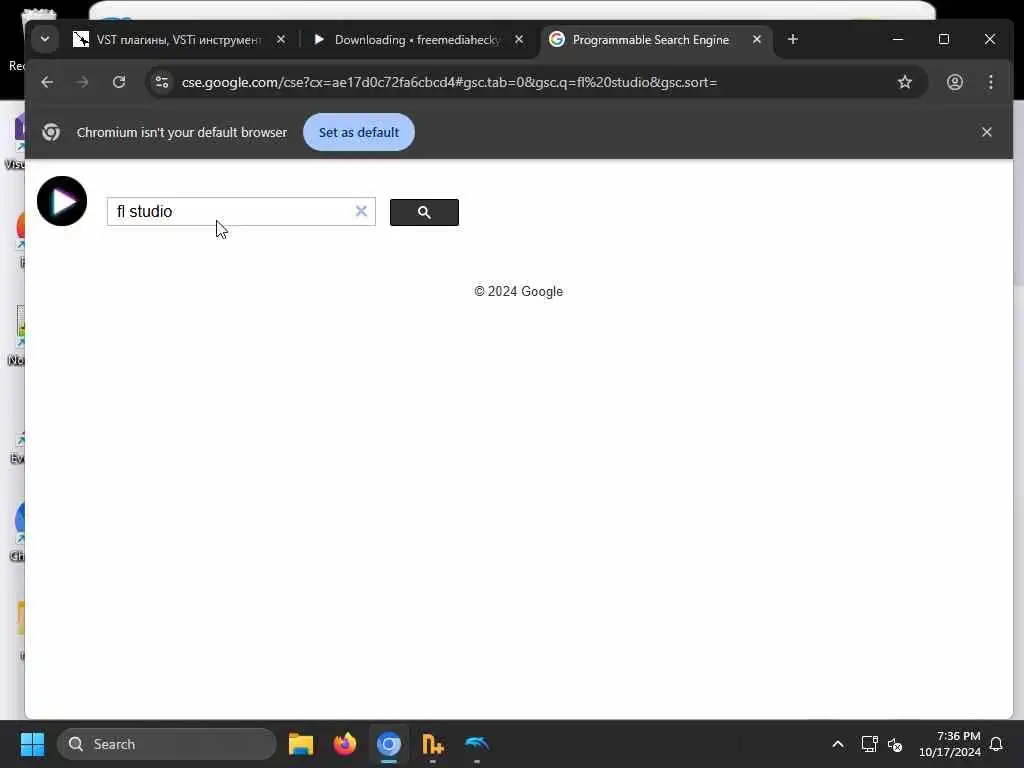Open the Chromium three-dot menu
The image size is (1024, 768).
click(x=991, y=82)
